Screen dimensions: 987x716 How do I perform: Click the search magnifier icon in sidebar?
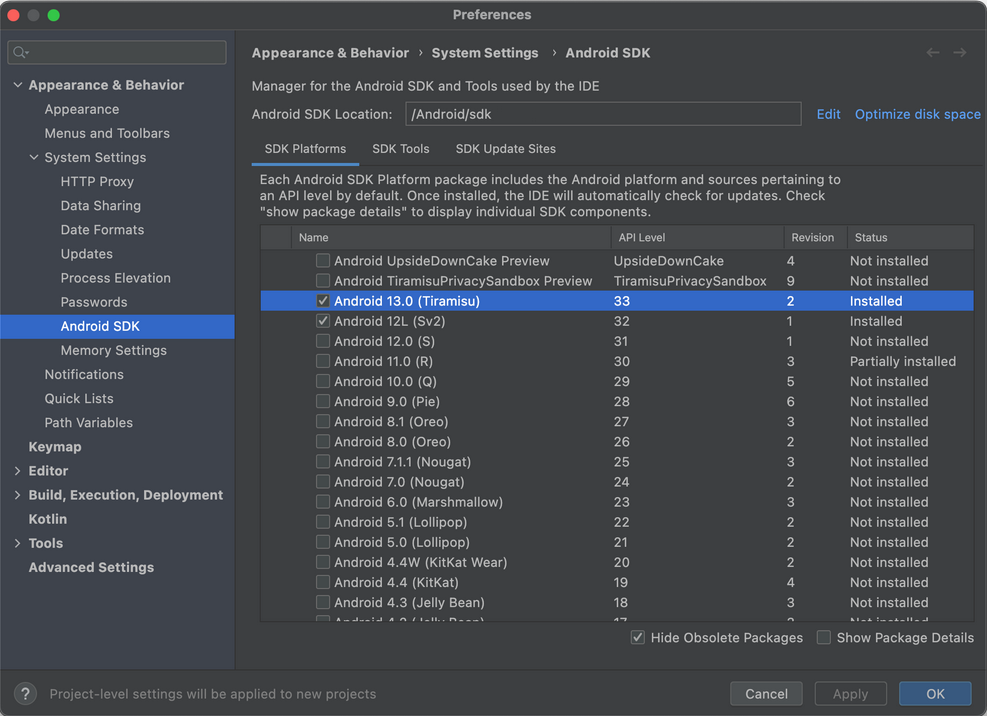[x=20, y=52]
